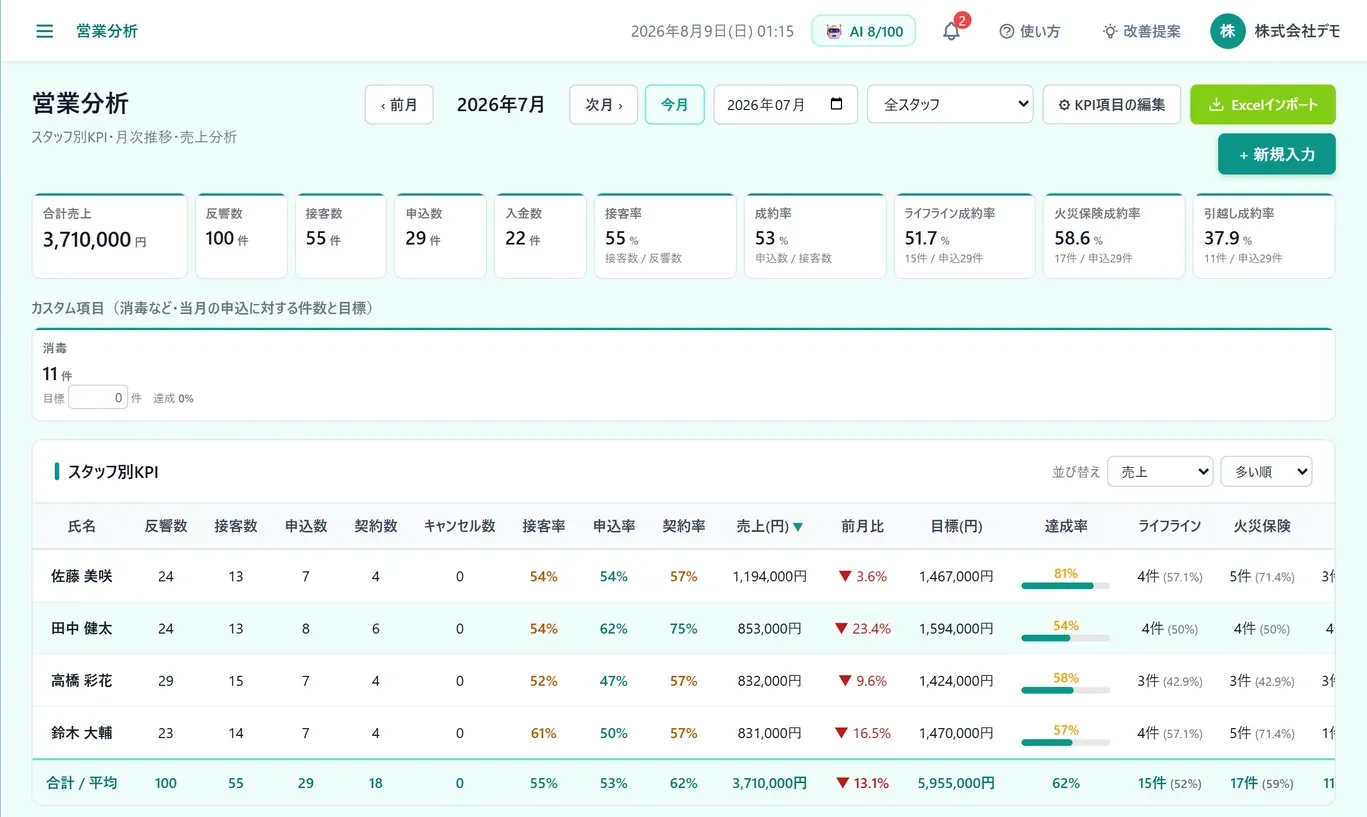Expand the 全スタッフ staff dropdown
Image resolution: width=1367 pixels, height=817 pixels.
click(x=950, y=104)
